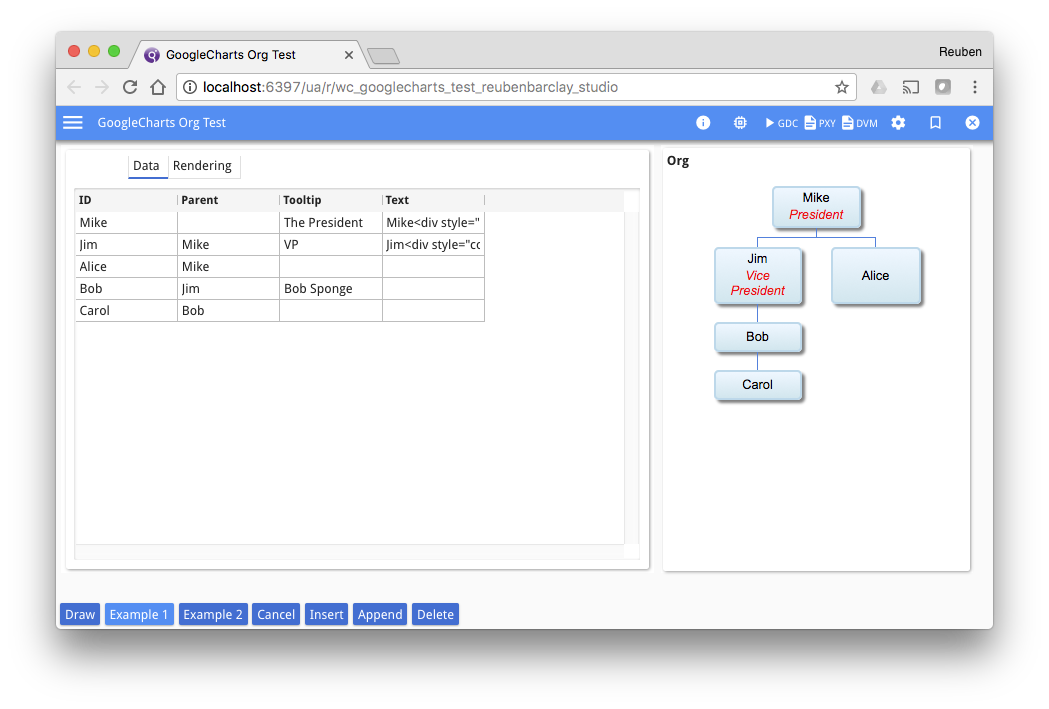
Task: Switch to the Rendering tab
Action: (x=203, y=165)
